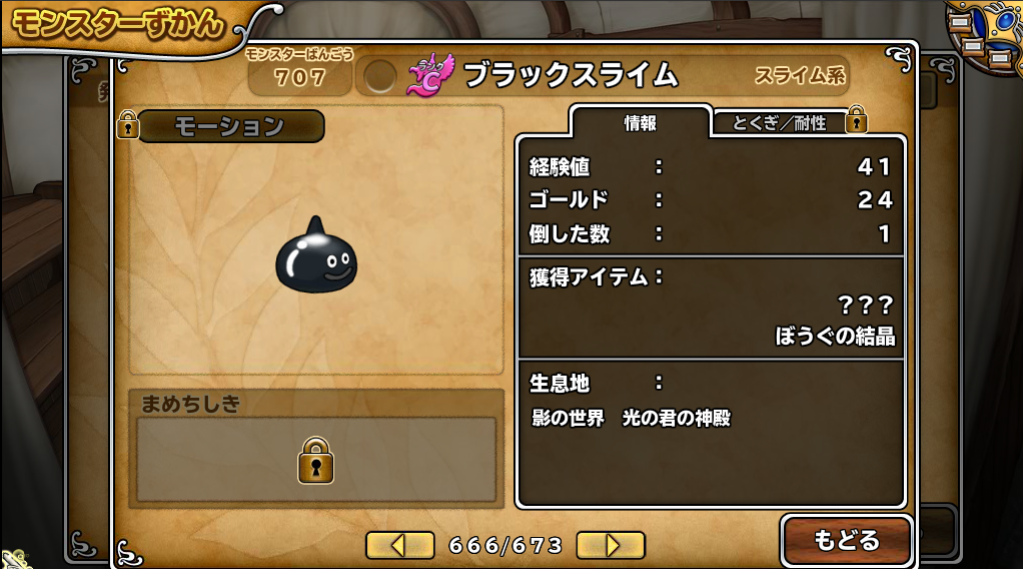Click the 666/673 page counter

tap(506, 546)
